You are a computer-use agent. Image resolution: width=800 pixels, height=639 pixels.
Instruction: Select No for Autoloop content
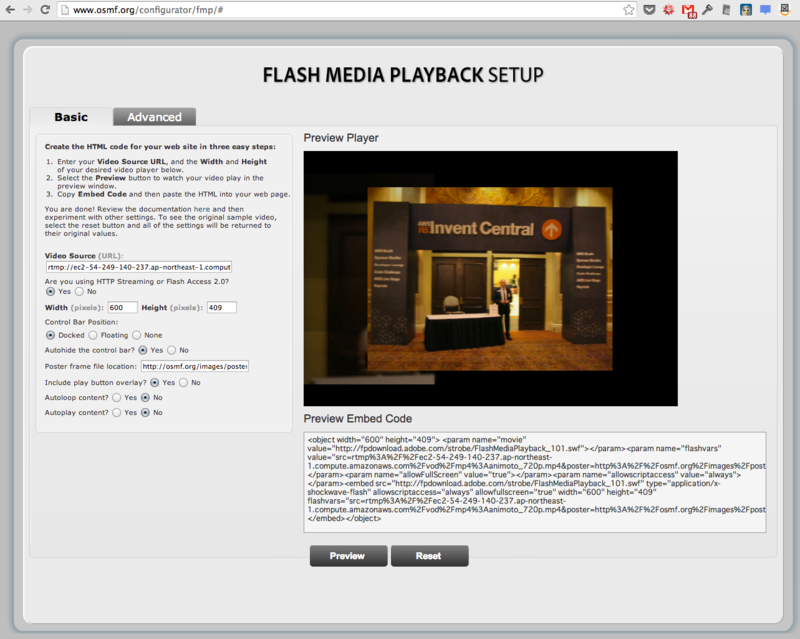point(145,398)
